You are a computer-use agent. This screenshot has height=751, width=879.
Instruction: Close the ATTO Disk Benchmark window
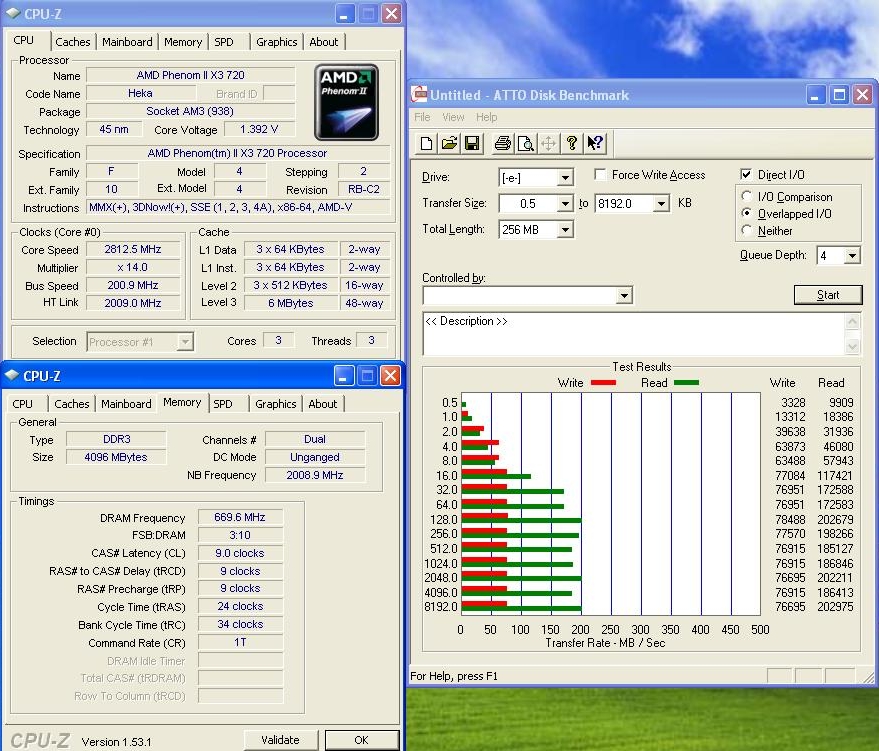click(x=863, y=95)
